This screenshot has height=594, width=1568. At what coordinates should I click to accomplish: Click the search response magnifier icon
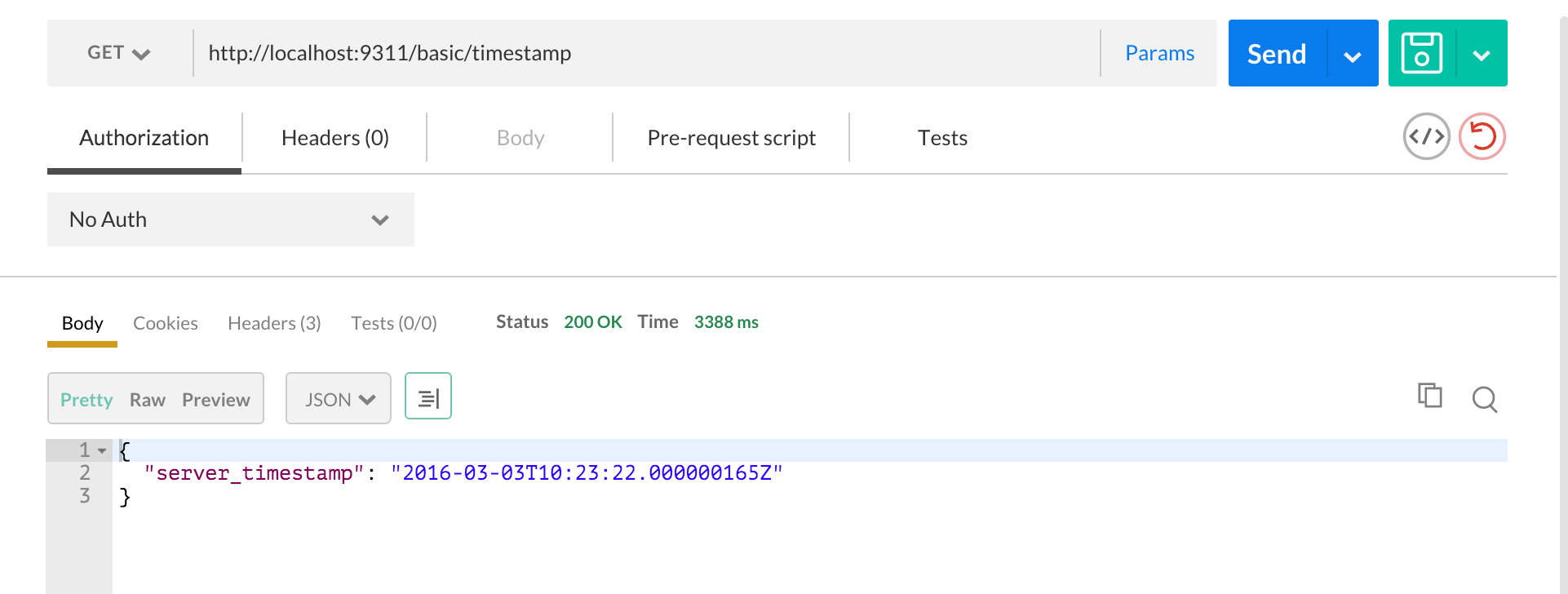coord(1484,399)
